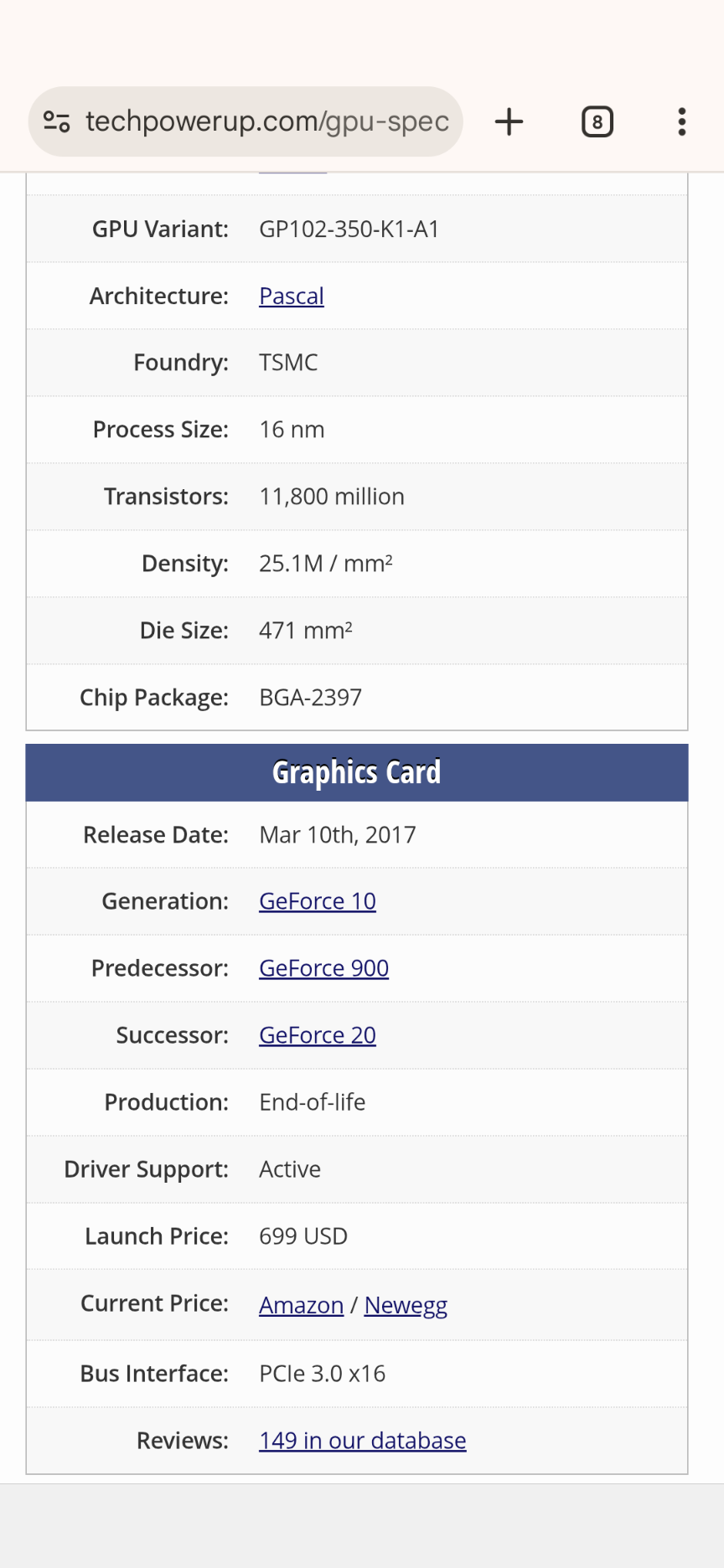Open the browser three-dot menu
Viewport: 724px width, 1568px height.
click(682, 122)
